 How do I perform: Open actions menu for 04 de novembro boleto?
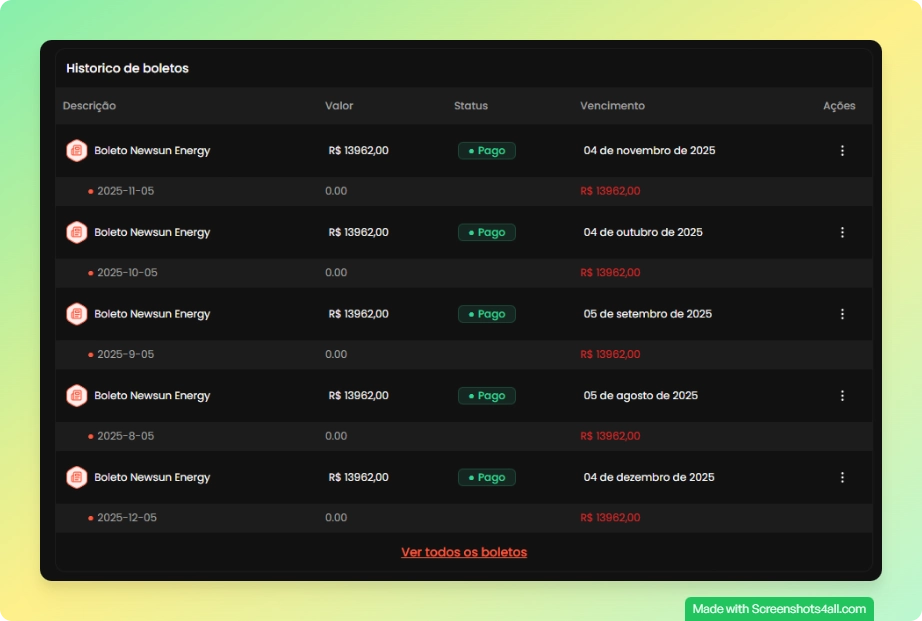tap(842, 151)
